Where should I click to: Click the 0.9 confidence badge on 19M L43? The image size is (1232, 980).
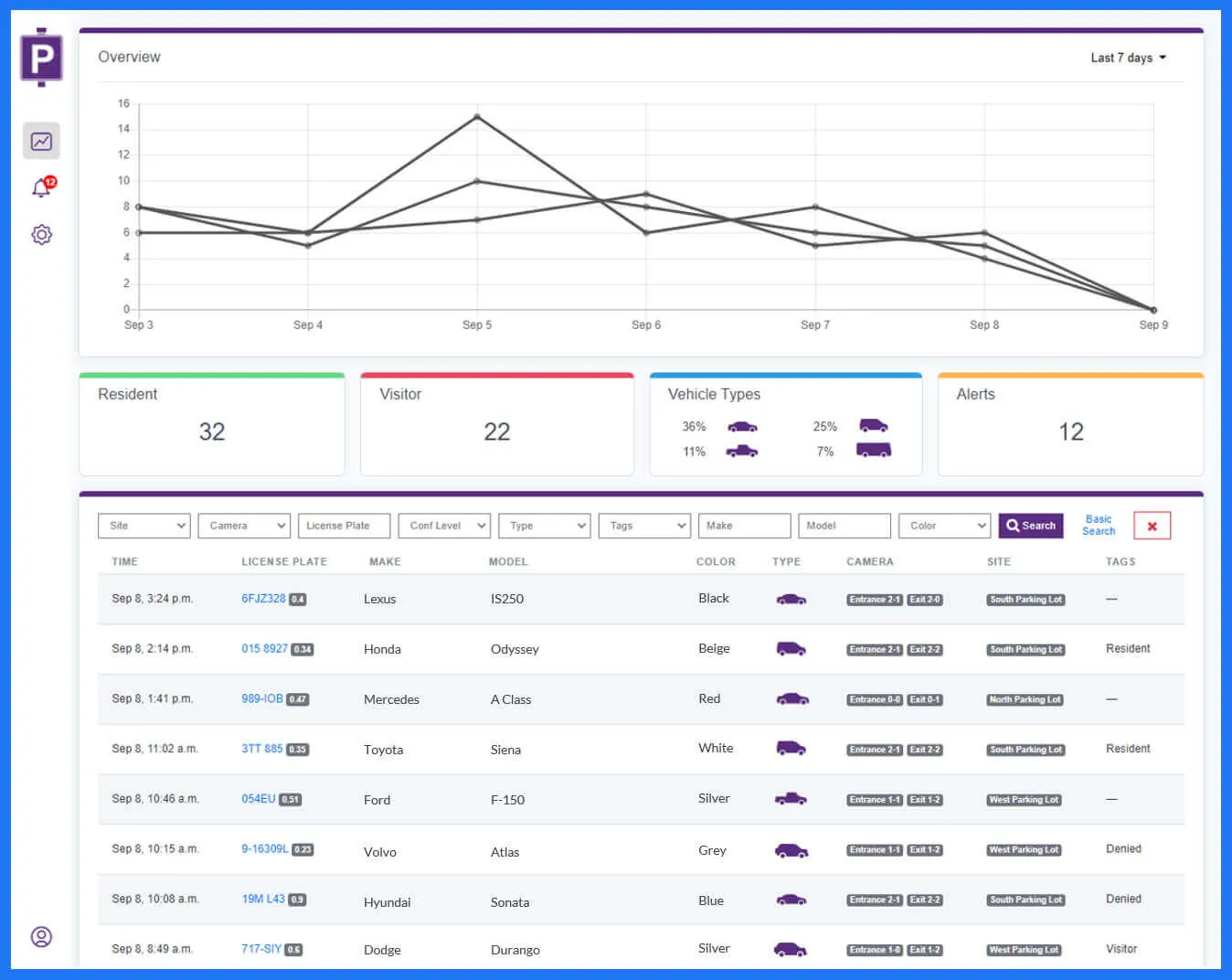297,899
